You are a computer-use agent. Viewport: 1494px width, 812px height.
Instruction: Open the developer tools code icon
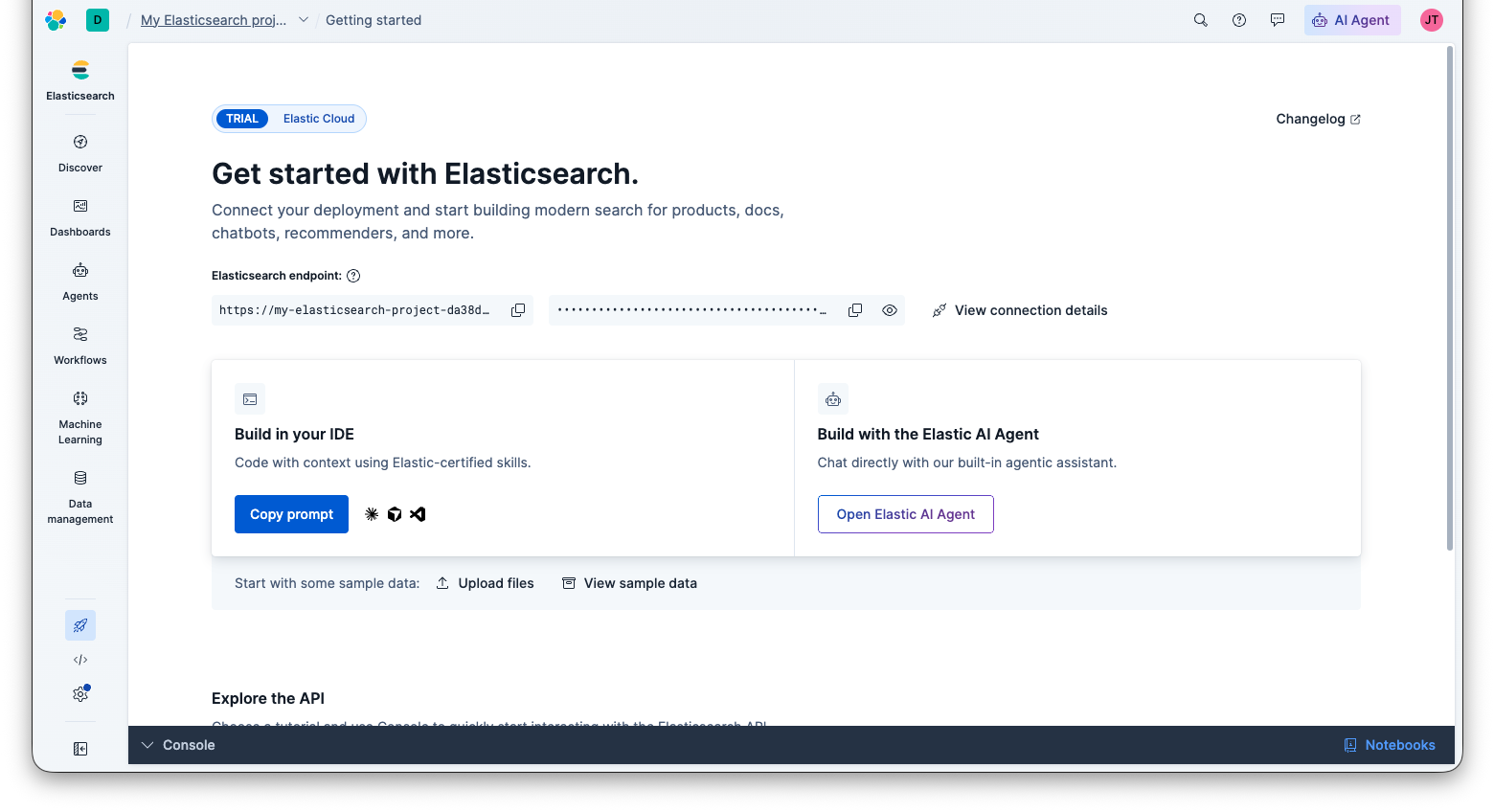(x=80, y=660)
